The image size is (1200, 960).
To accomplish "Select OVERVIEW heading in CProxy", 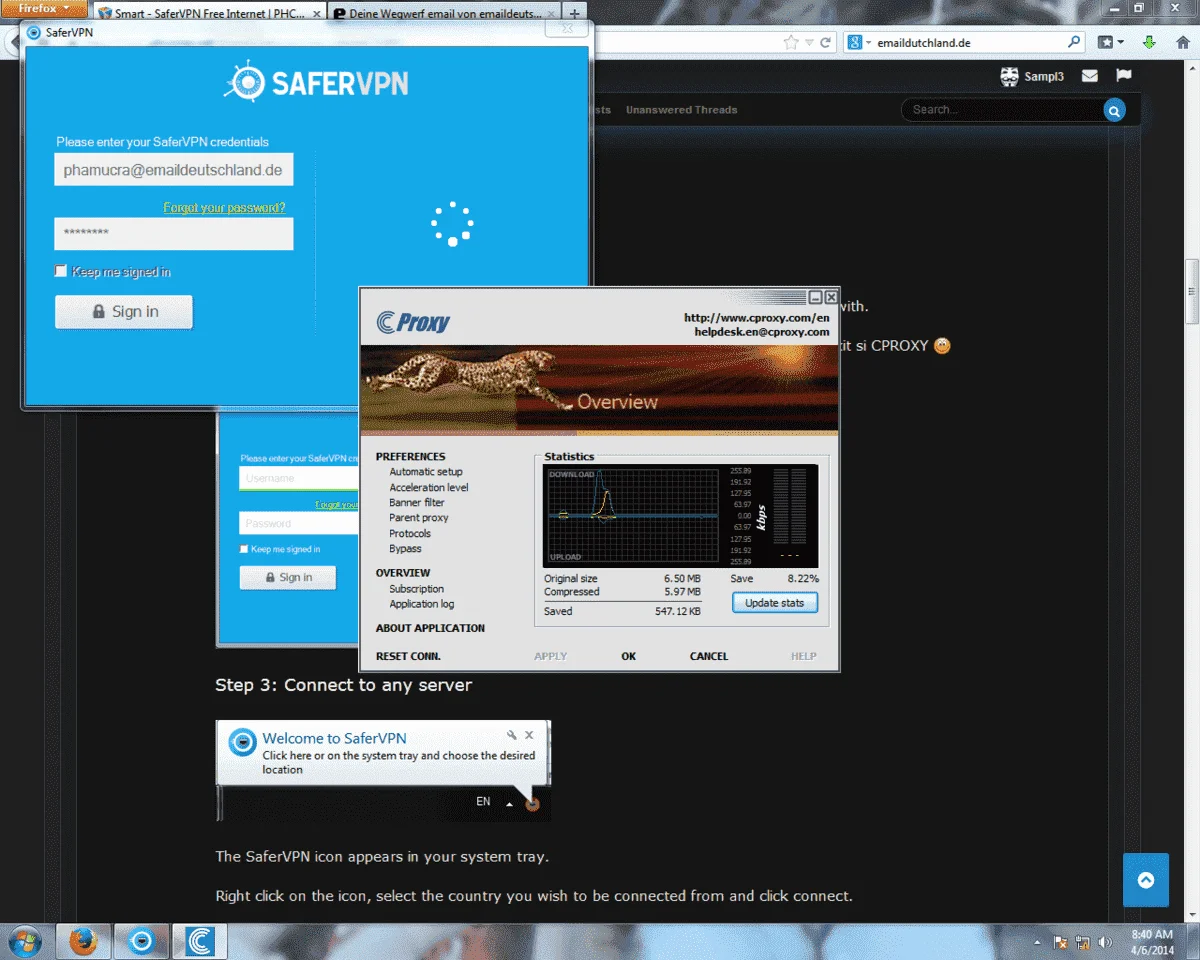I will pyautogui.click(x=403, y=573).
